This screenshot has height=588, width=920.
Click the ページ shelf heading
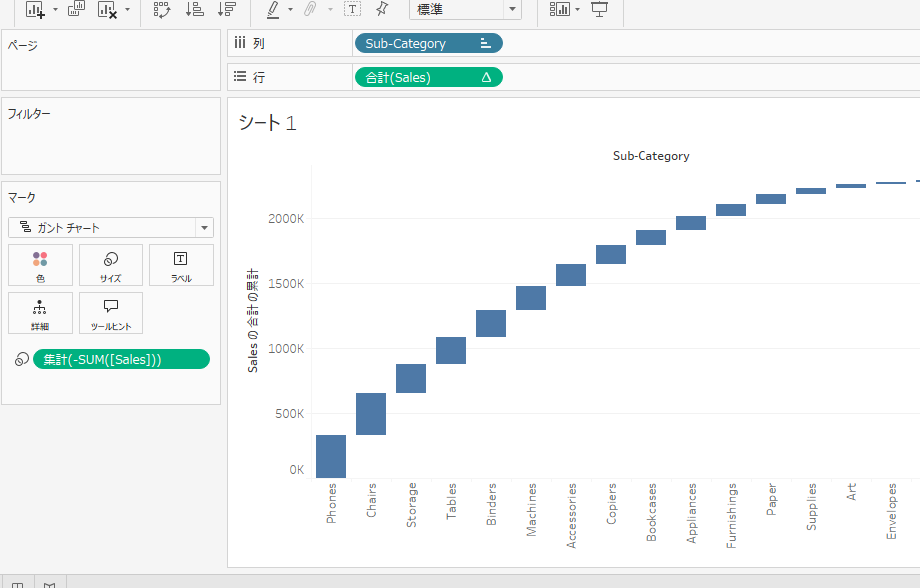tap(23, 45)
